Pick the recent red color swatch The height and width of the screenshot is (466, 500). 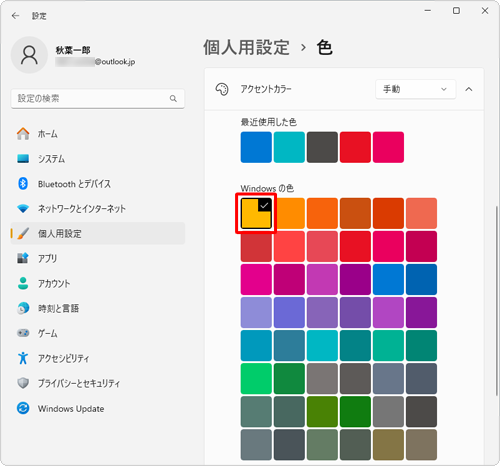(x=355, y=147)
